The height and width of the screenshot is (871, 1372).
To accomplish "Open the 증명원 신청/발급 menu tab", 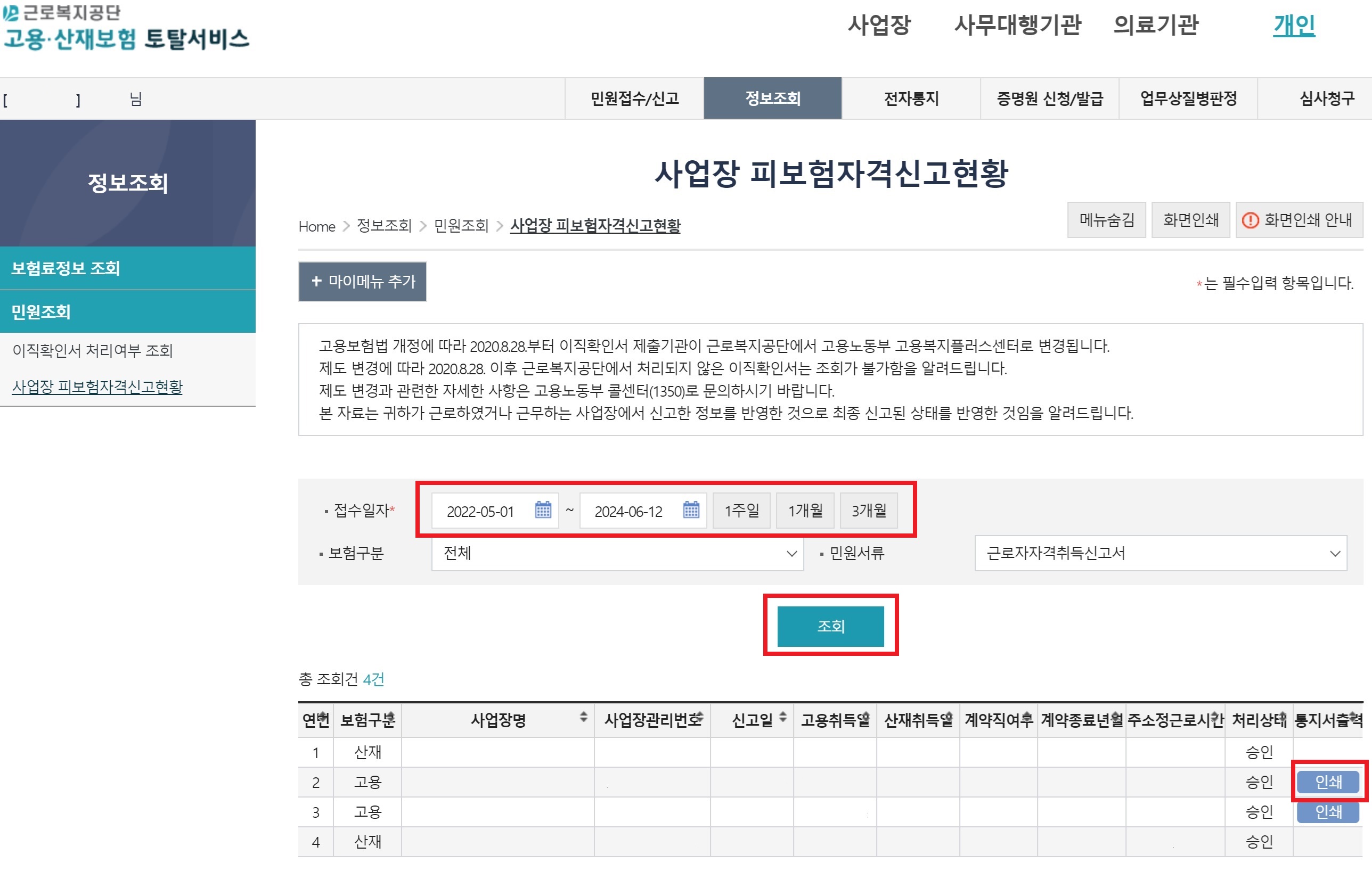I will pyautogui.click(x=1050, y=98).
